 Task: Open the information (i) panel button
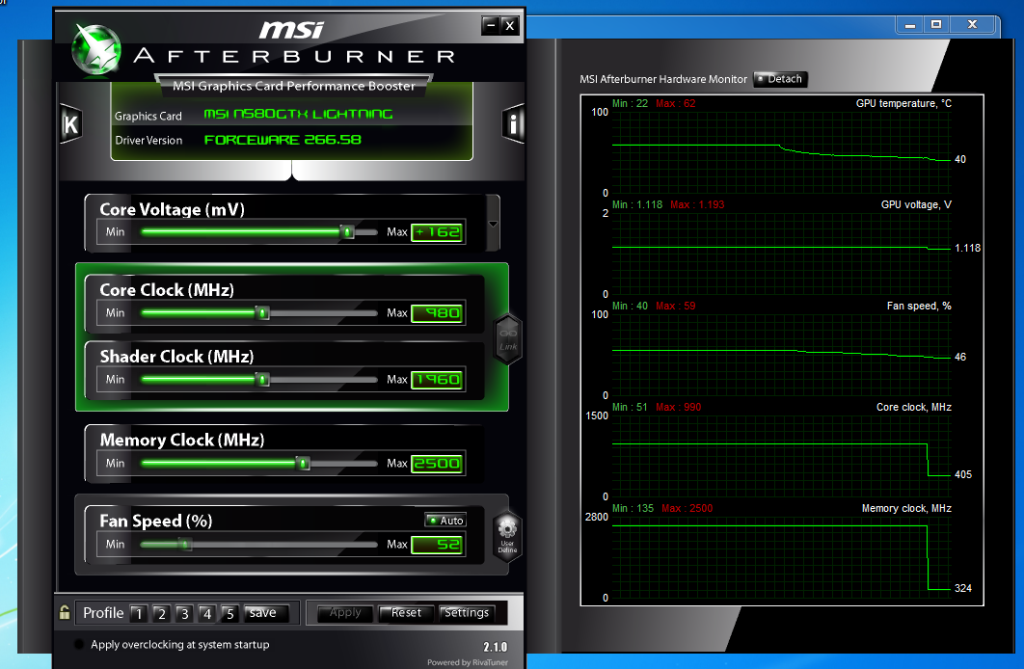click(x=513, y=125)
